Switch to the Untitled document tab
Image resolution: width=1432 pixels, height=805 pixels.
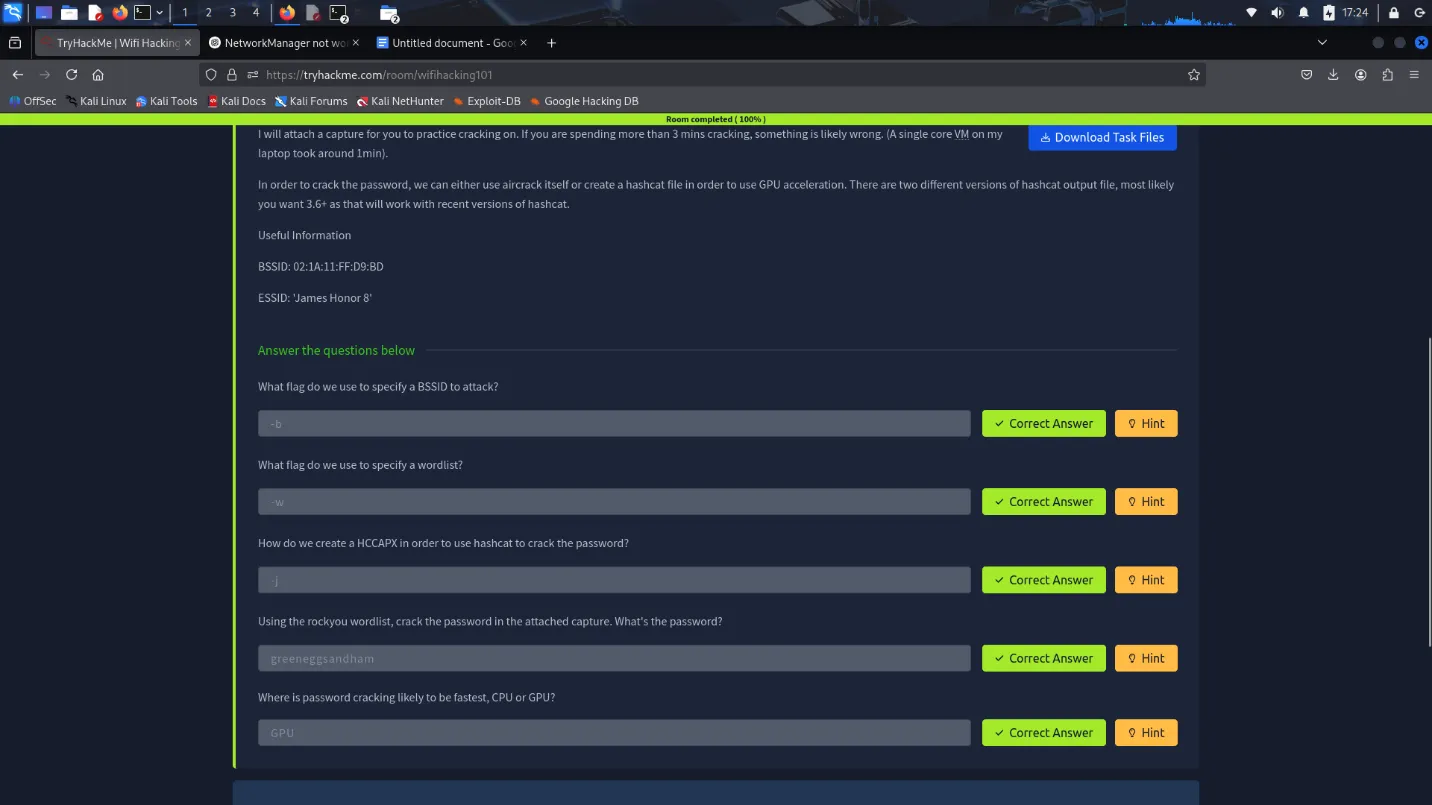(453, 43)
